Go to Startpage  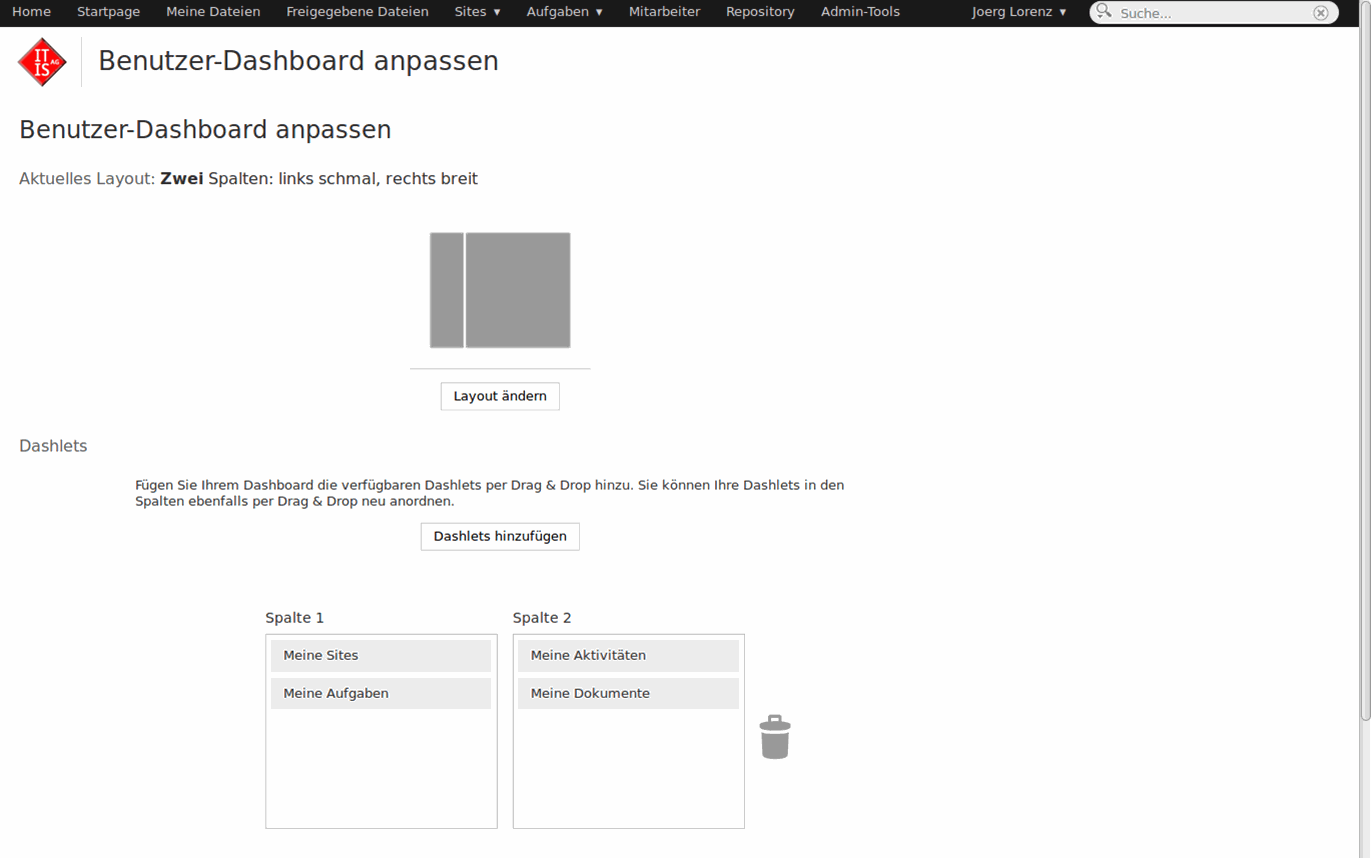coord(108,12)
